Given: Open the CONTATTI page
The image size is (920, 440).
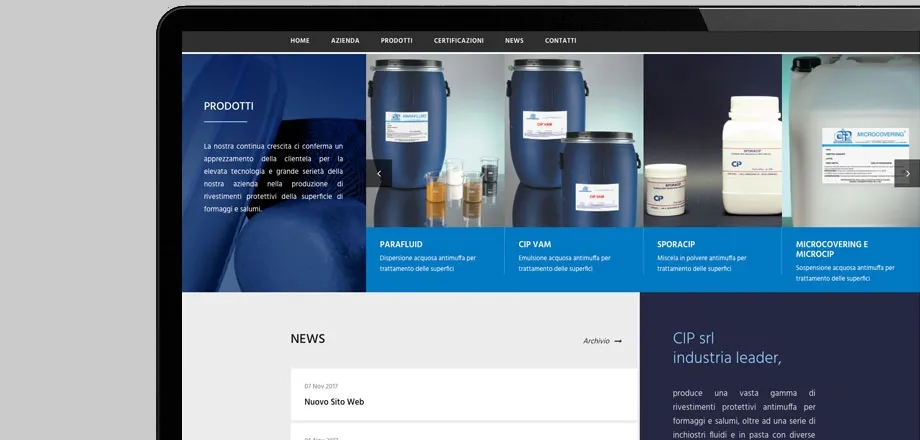Looking at the screenshot, I should pos(560,41).
